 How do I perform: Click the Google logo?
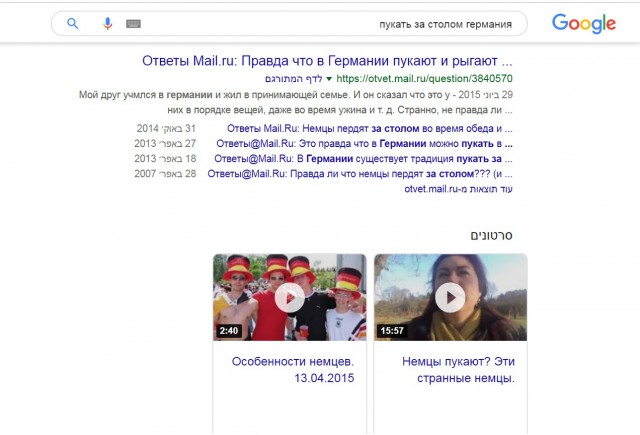pos(584,24)
